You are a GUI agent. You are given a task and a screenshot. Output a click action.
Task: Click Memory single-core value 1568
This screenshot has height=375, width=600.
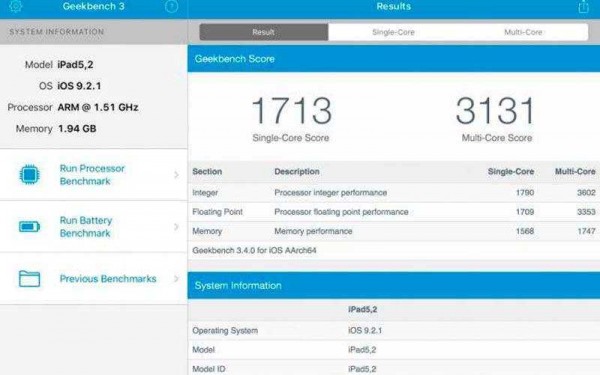pos(525,231)
